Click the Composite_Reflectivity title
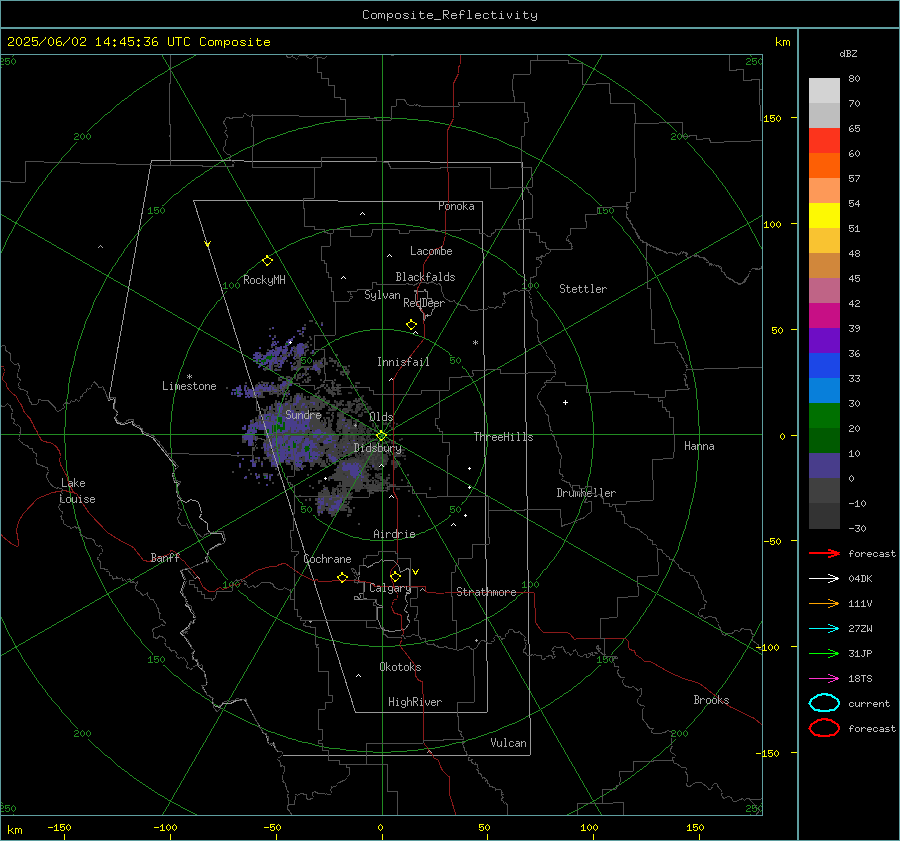 [449, 15]
